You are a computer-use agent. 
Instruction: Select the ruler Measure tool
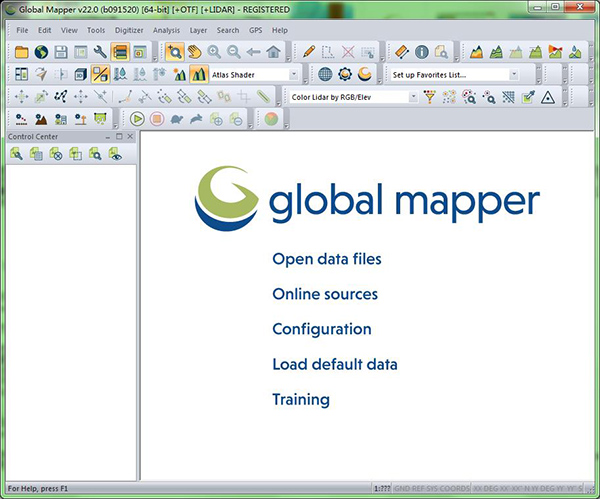click(x=402, y=52)
